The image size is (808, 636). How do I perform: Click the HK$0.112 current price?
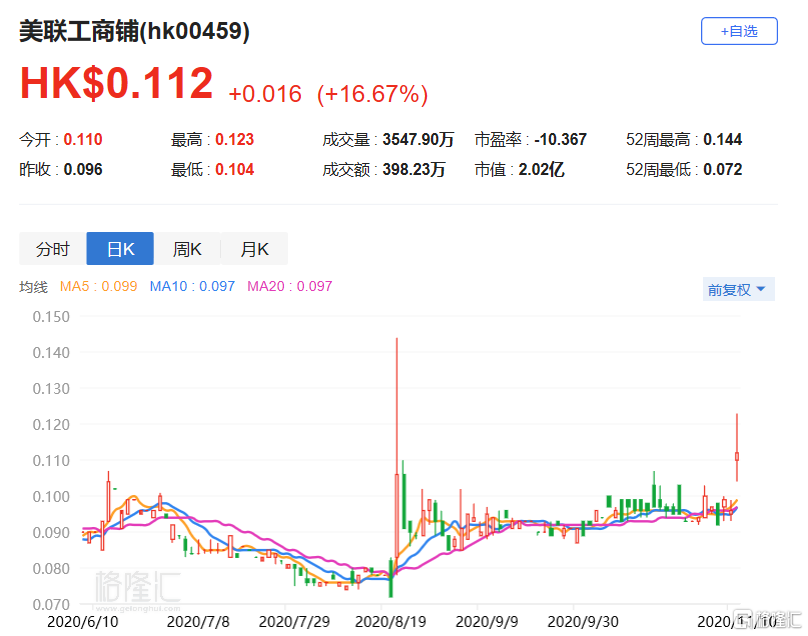pos(116,84)
